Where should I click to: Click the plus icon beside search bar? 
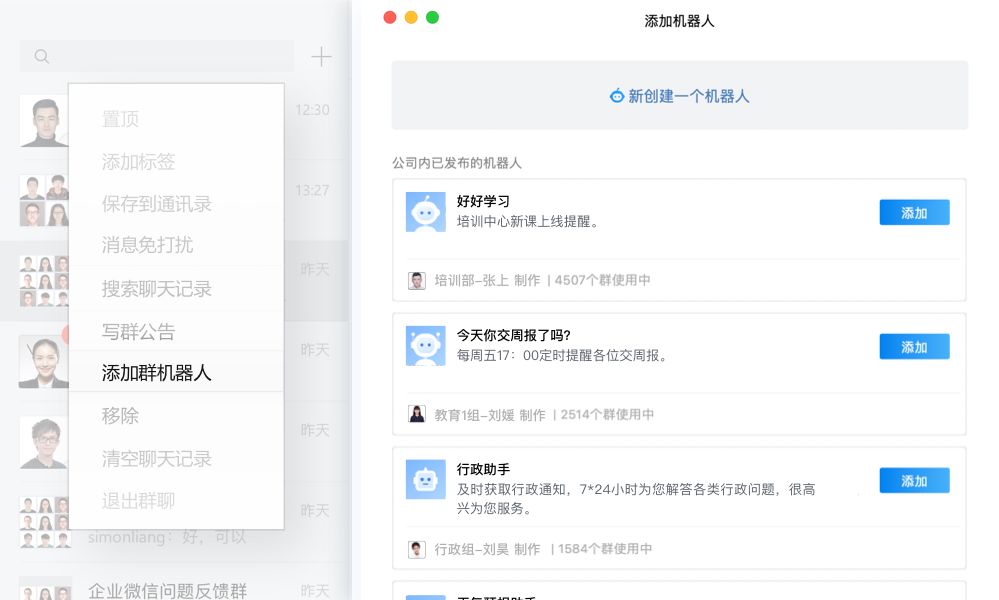click(320, 57)
